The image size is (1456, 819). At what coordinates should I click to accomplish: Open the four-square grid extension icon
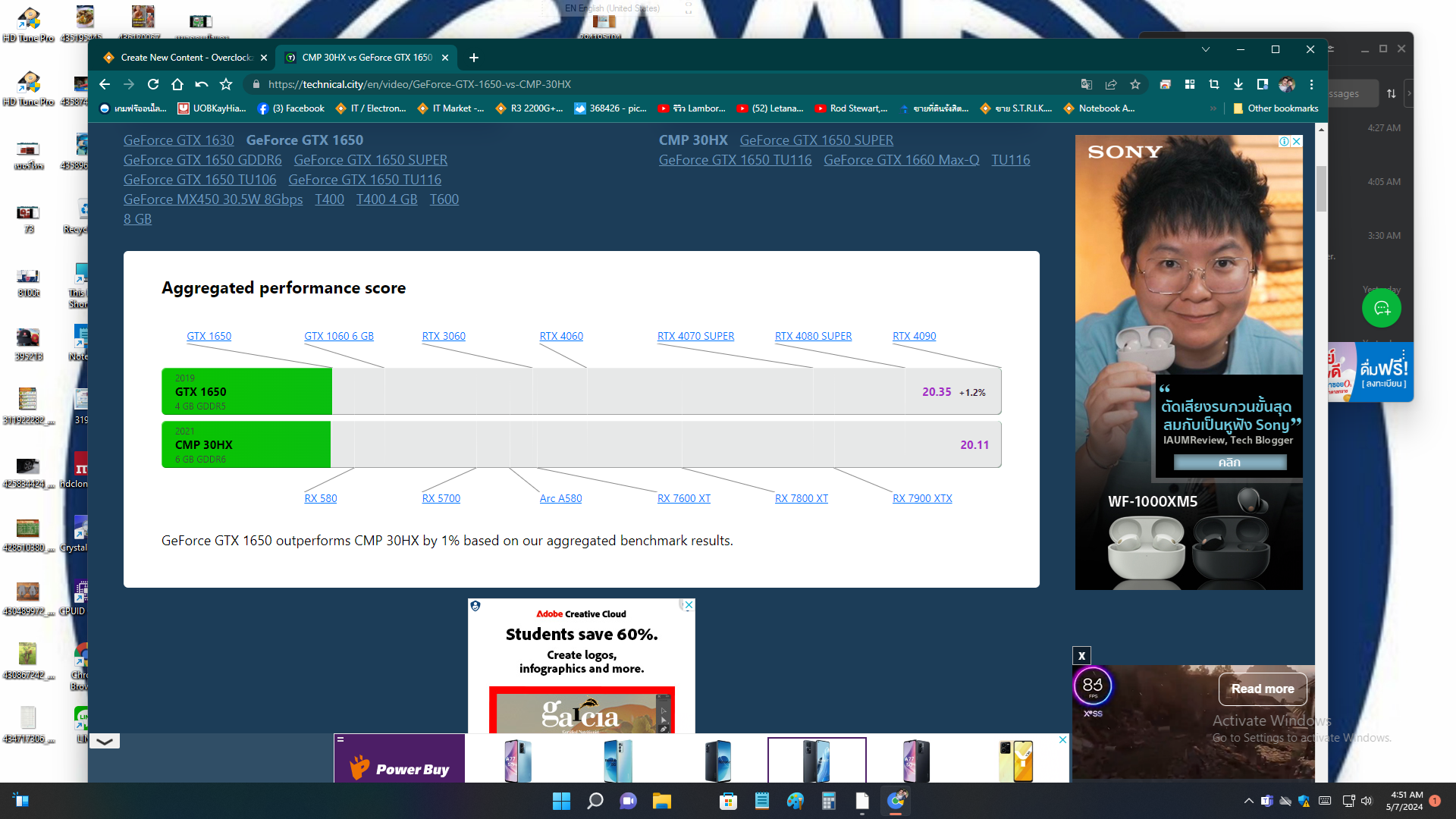click(x=1190, y=84)
